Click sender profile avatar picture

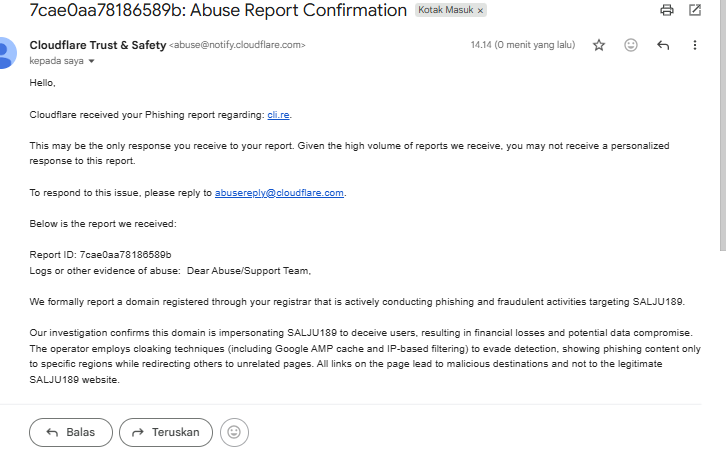click(x=6, y=52)
